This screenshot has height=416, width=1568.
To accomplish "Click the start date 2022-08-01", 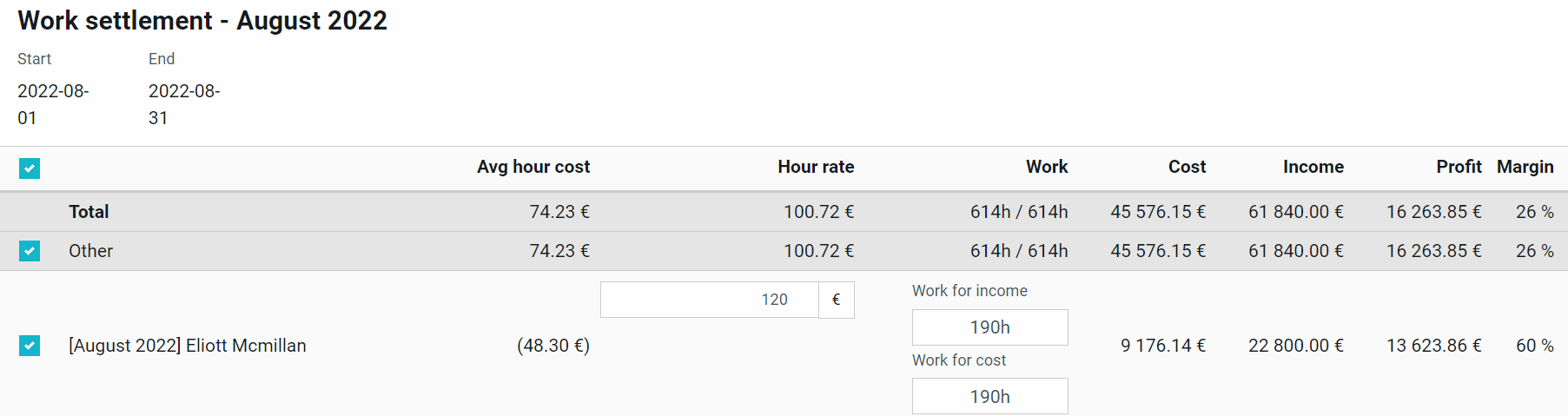I will tap(53, 104).
